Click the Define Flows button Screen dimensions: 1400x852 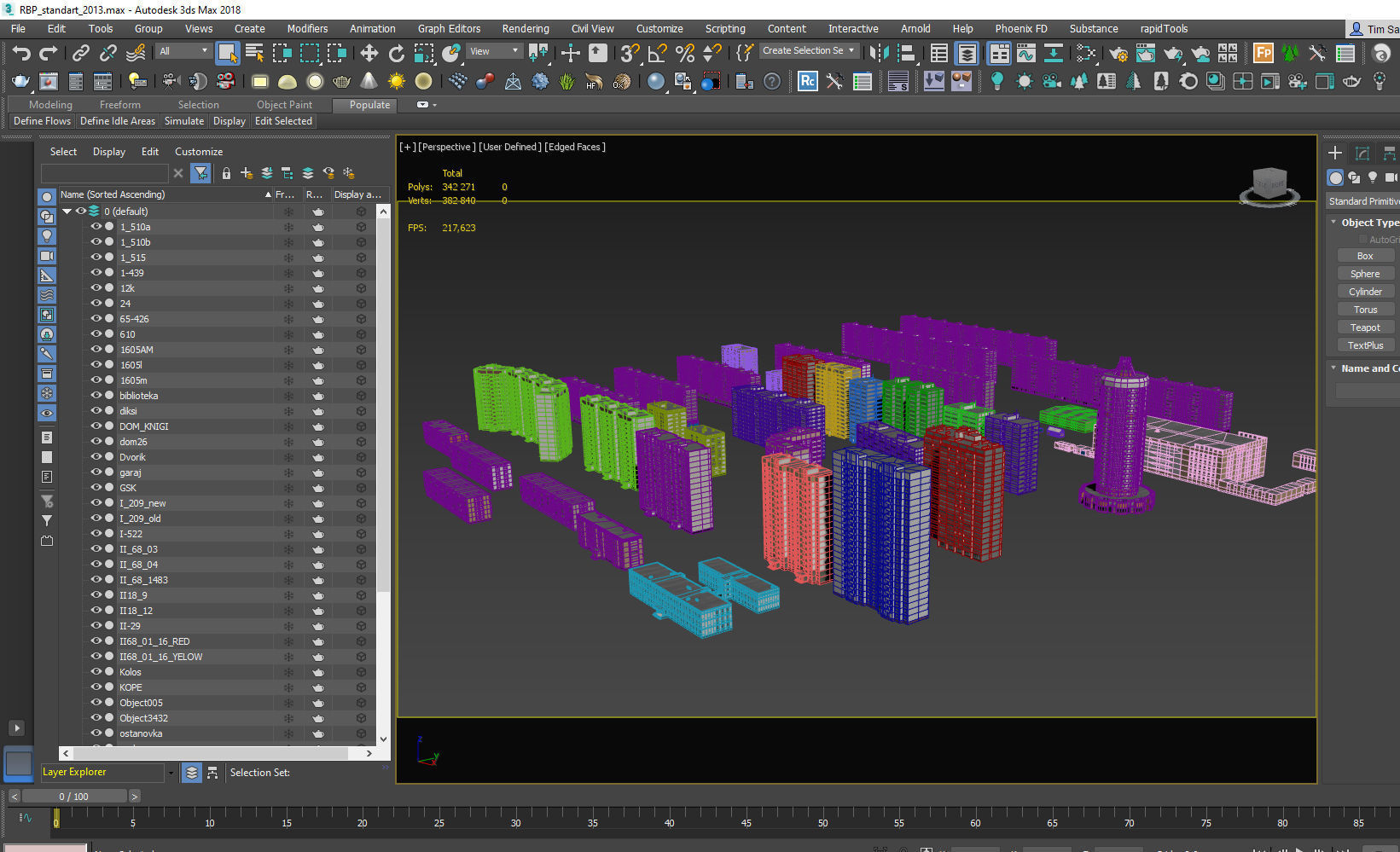(x=42, y=121)
